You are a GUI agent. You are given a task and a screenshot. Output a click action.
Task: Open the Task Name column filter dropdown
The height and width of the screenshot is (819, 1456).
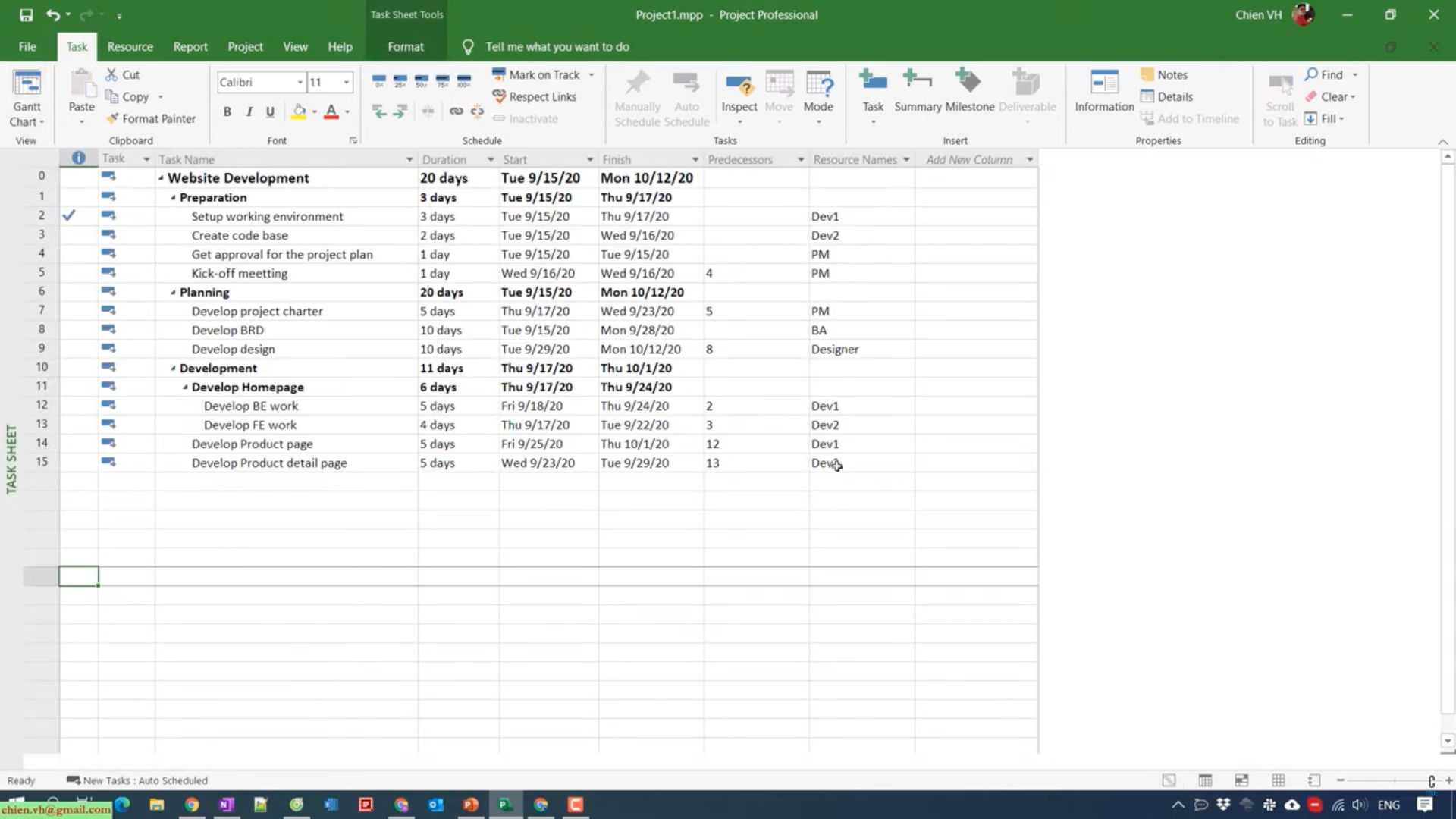(x=409, y=159)
